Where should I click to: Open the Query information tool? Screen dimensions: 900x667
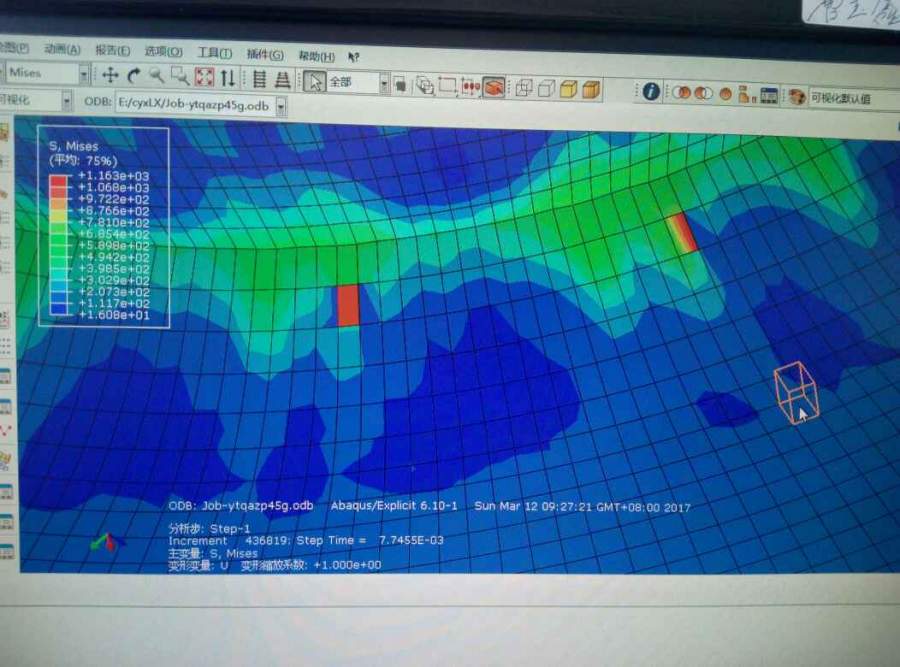[651, 91]
